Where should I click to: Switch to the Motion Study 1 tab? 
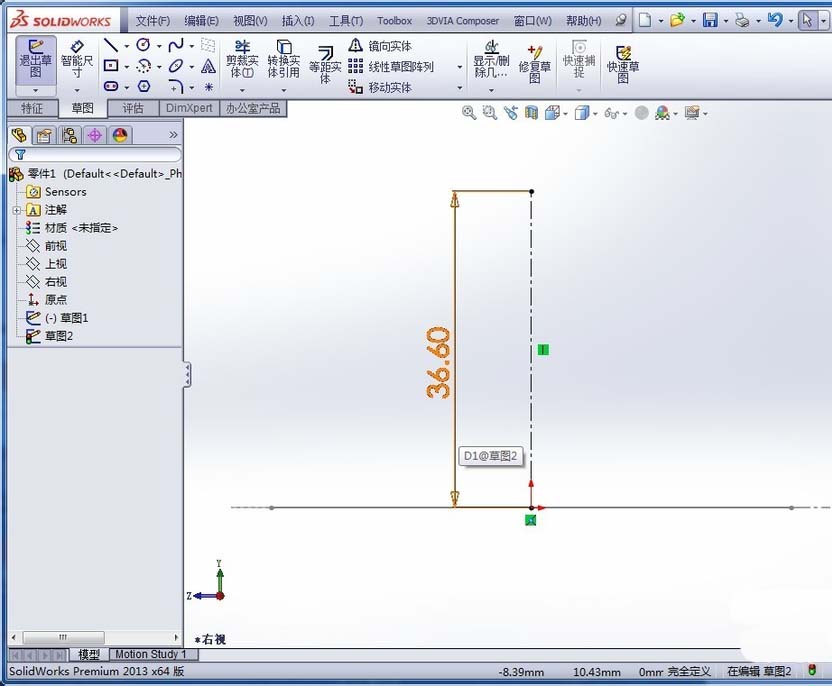(151, 654)
